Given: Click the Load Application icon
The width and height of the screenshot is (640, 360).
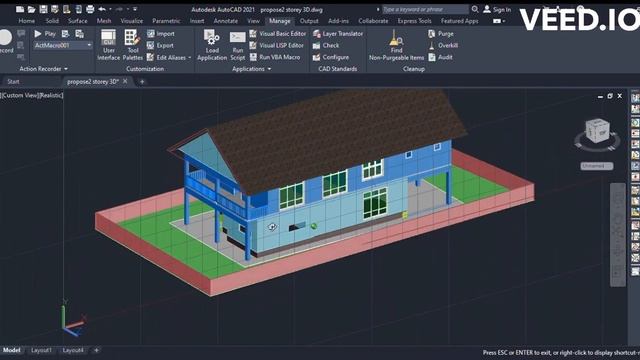Looking at the screenshot, I should point(212,45).
